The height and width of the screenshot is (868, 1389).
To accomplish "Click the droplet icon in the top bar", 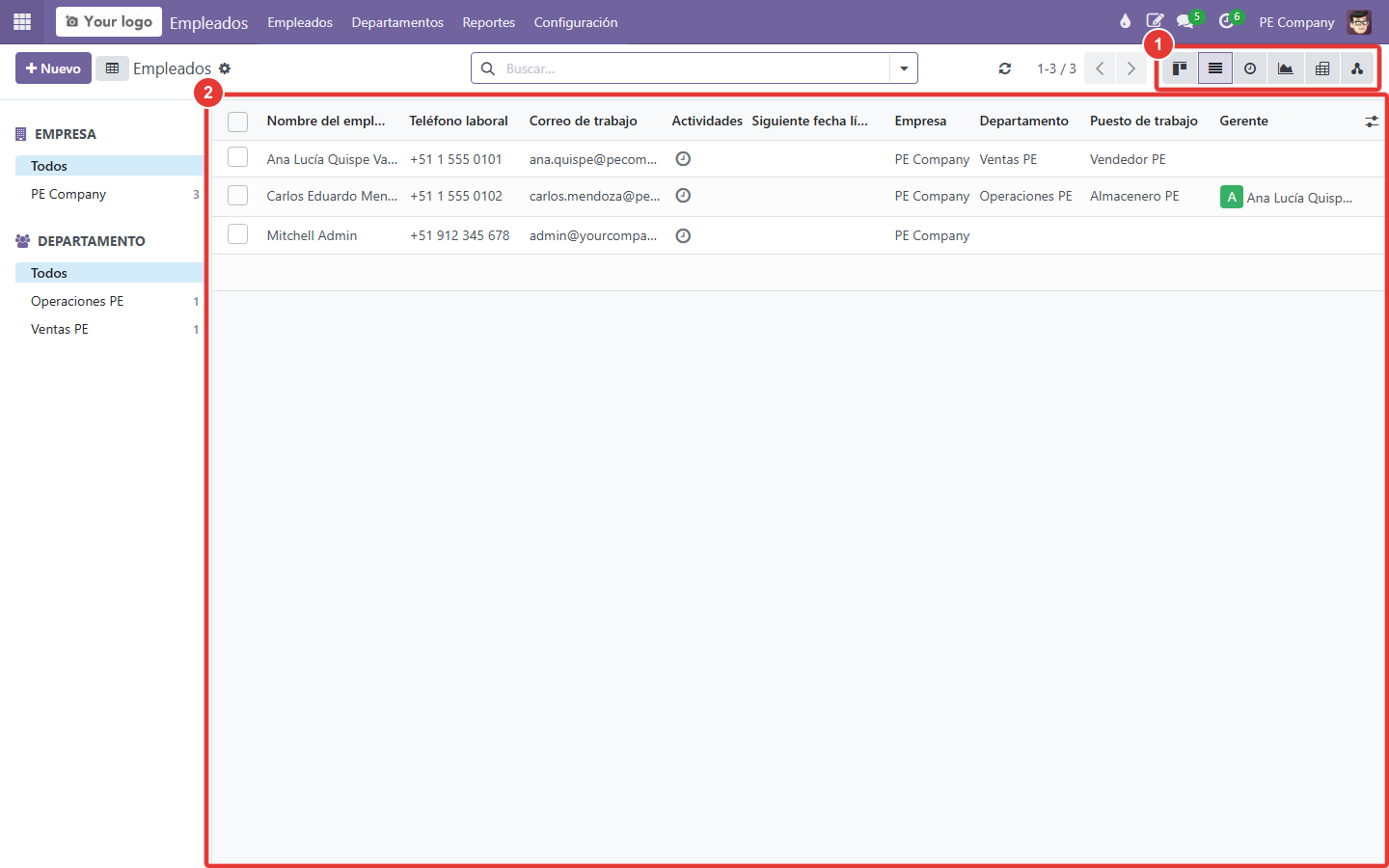I will click(1125, 21).
